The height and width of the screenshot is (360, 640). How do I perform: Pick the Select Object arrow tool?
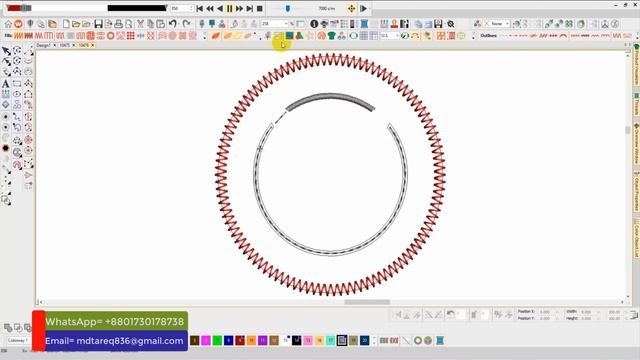6,51
